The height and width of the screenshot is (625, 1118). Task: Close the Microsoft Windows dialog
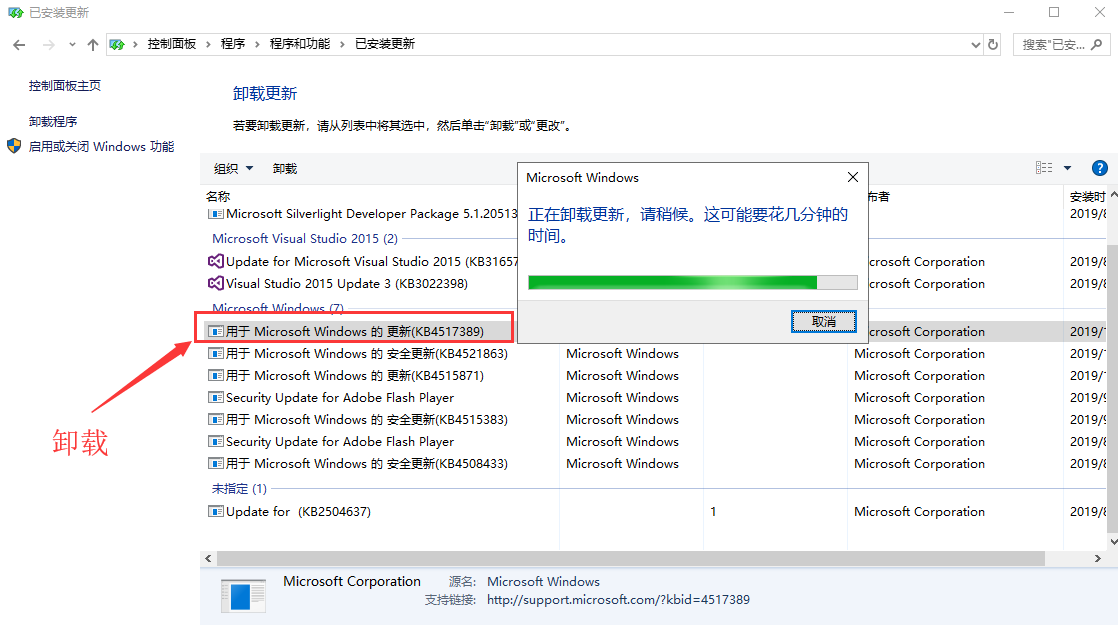click(x=853, y=177)
